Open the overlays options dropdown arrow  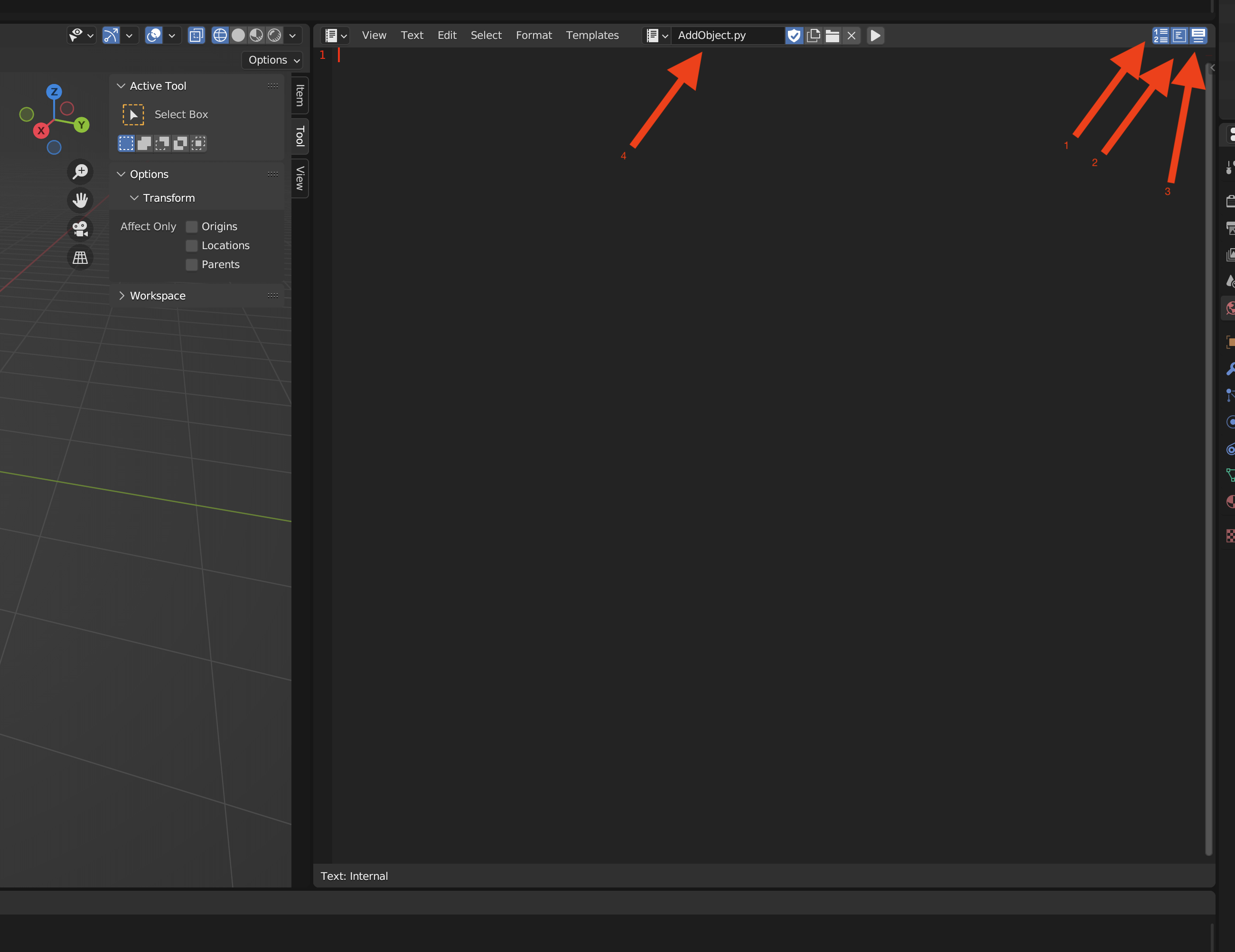pyautogui.click(x=172, y=36)
